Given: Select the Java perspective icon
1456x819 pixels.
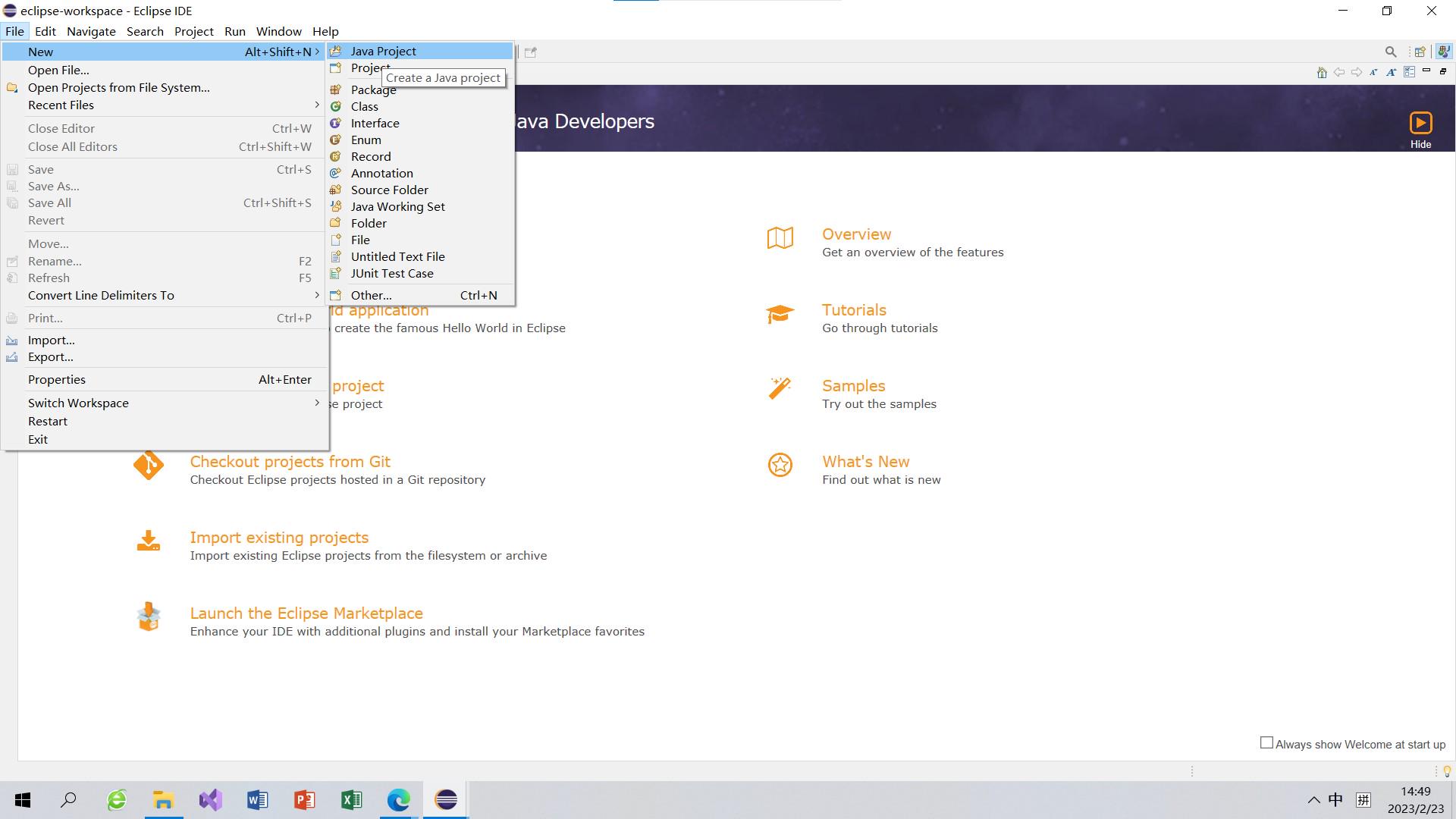Looking at the screenshot, I should tap(1444, 52).
